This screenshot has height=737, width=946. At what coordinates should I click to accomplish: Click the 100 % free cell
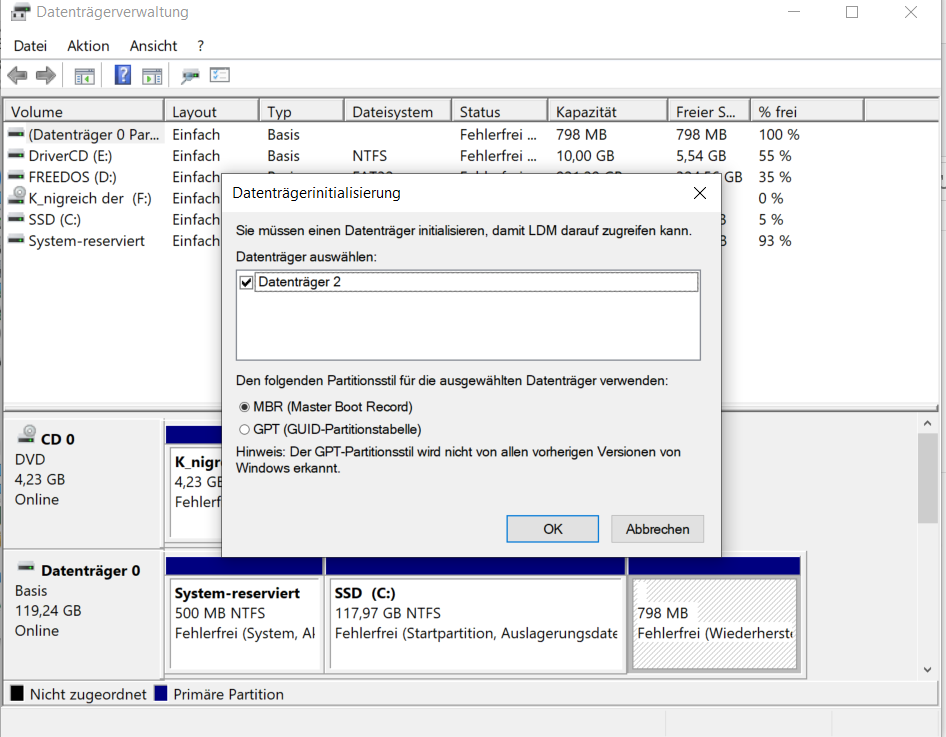pos(779,134)
